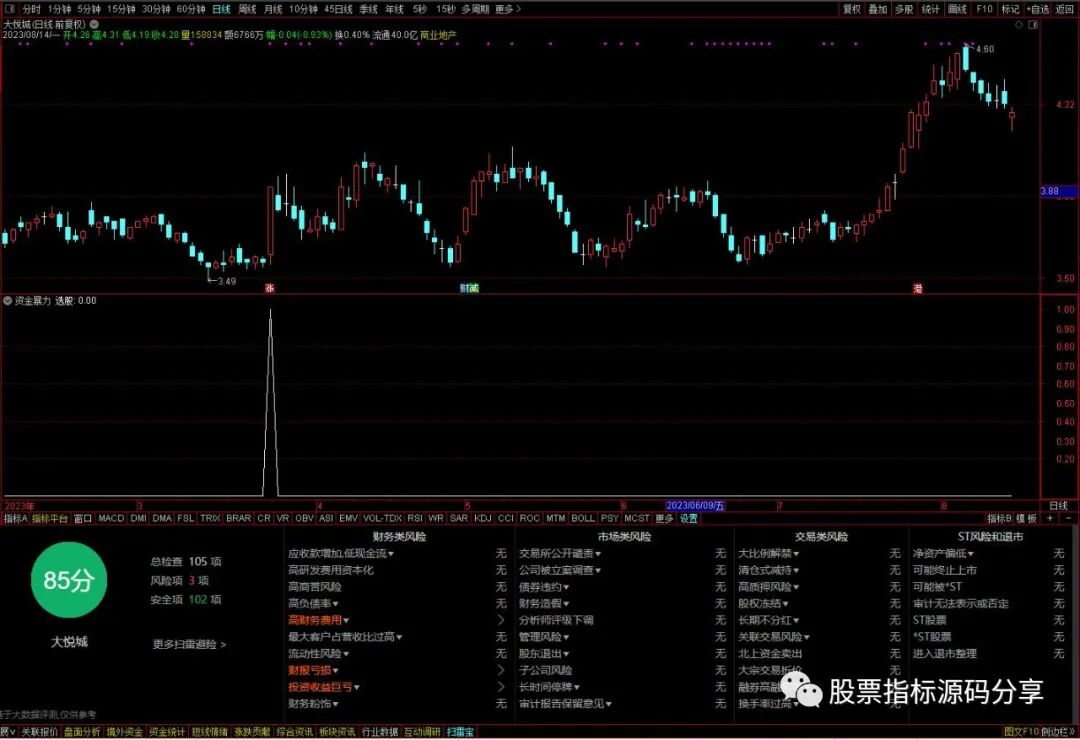Open the 扫雷宝 bottom tab
1080x740 pixels.
coord(460,732)
